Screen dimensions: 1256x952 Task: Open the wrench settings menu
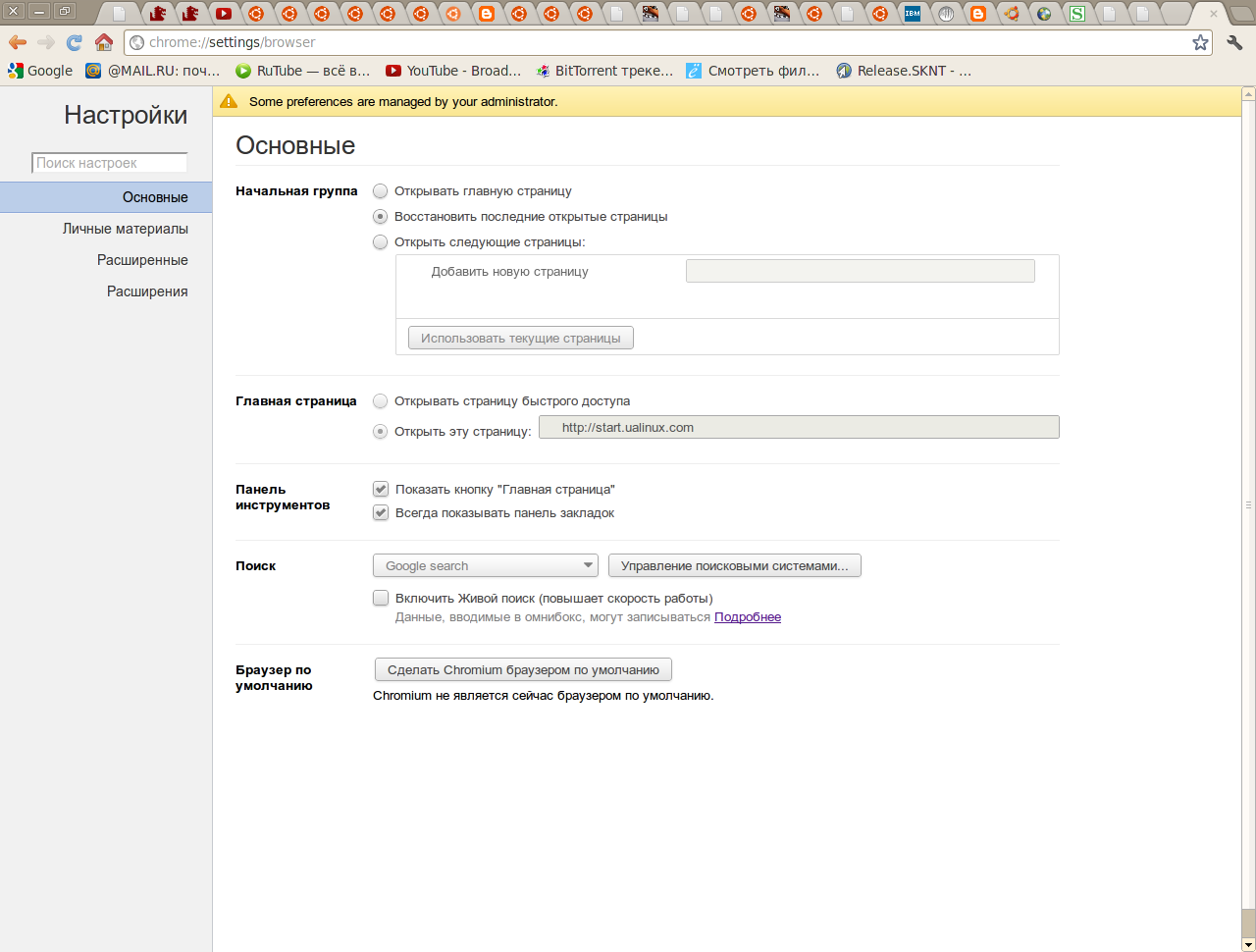(1234, 42)
